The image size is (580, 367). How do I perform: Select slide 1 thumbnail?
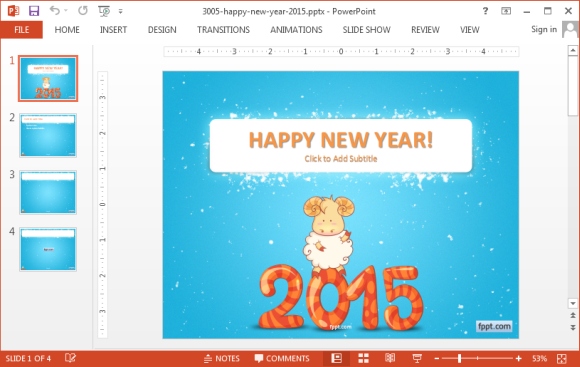(48, 78)
